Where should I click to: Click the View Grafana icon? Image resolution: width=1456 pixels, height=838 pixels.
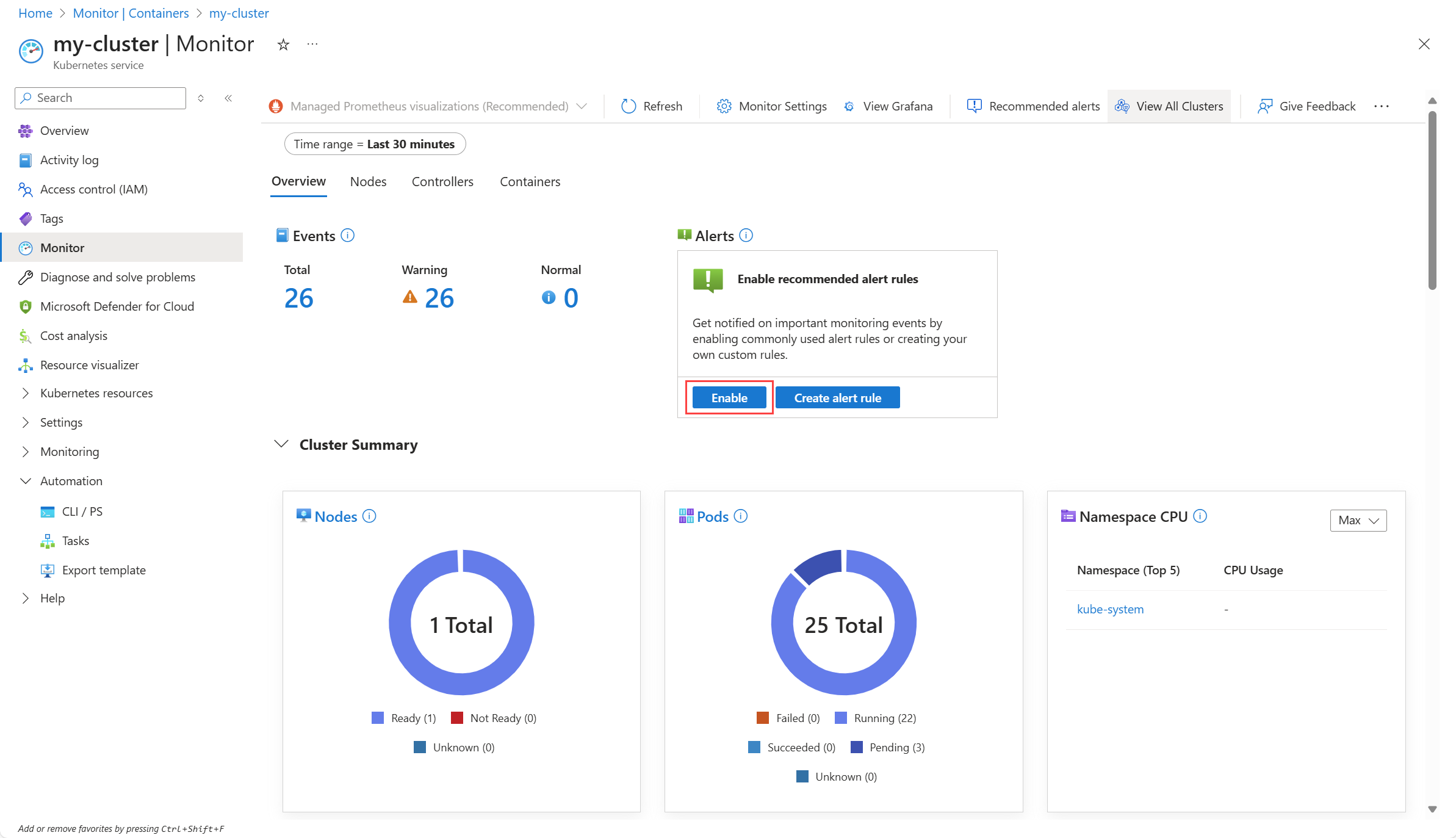click(849, 106)
